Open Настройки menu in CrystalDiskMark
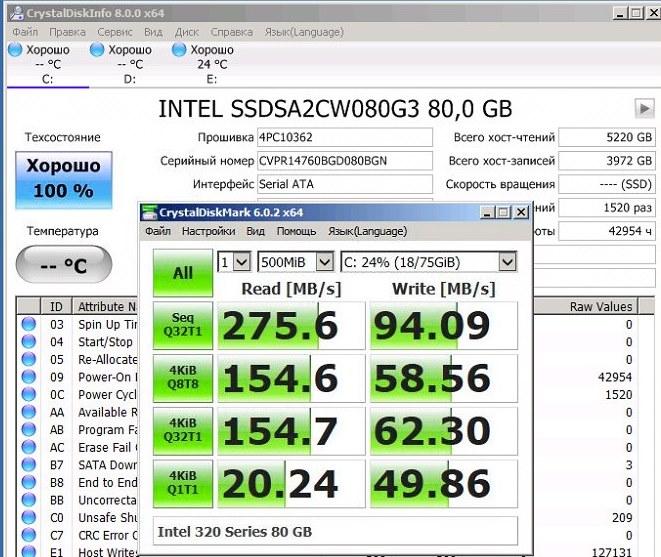The image size is (661, 557). pyautogui.click(x=209, y=231)
